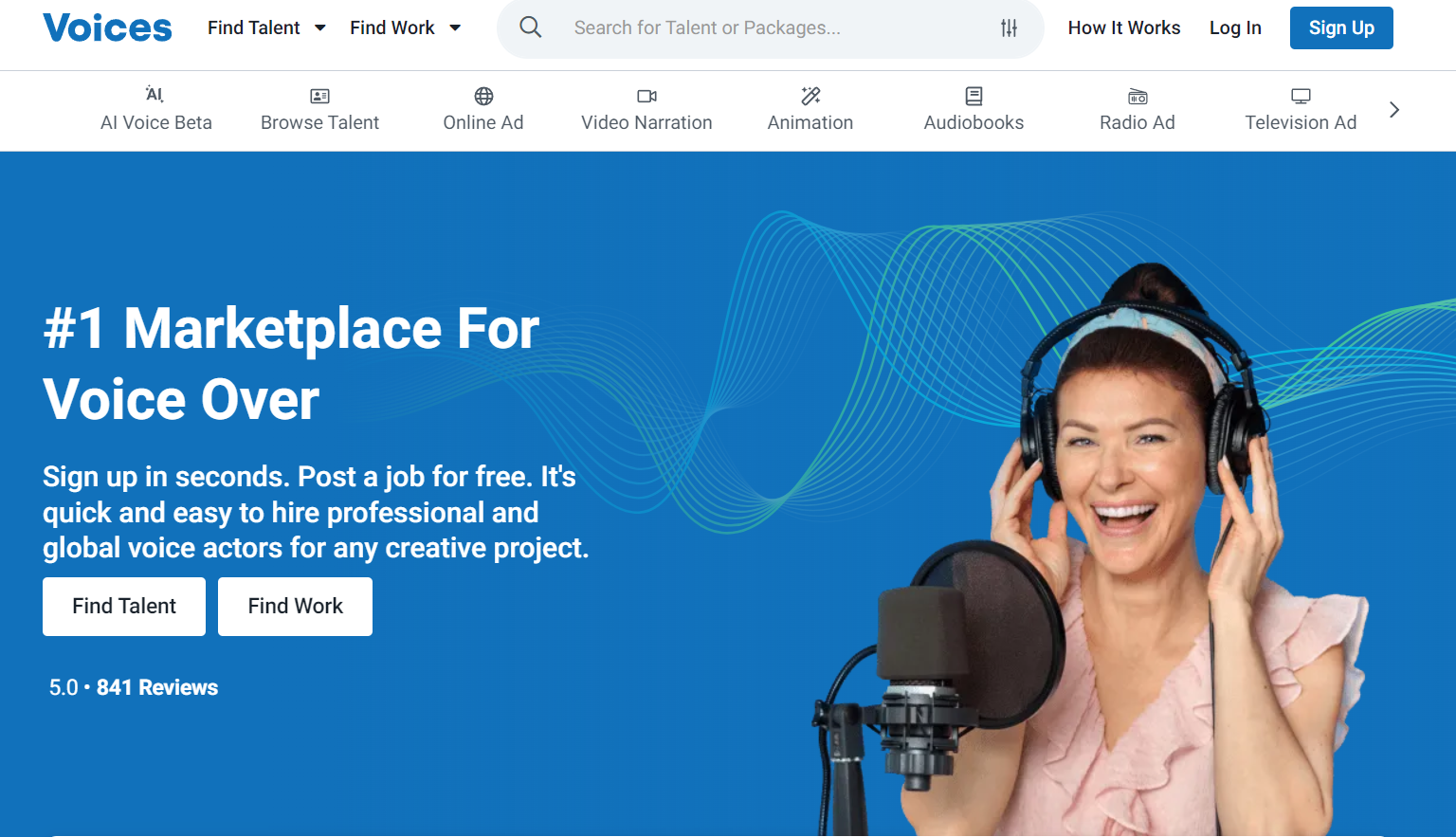Select Video Narration camera icon

click(646, 96)
